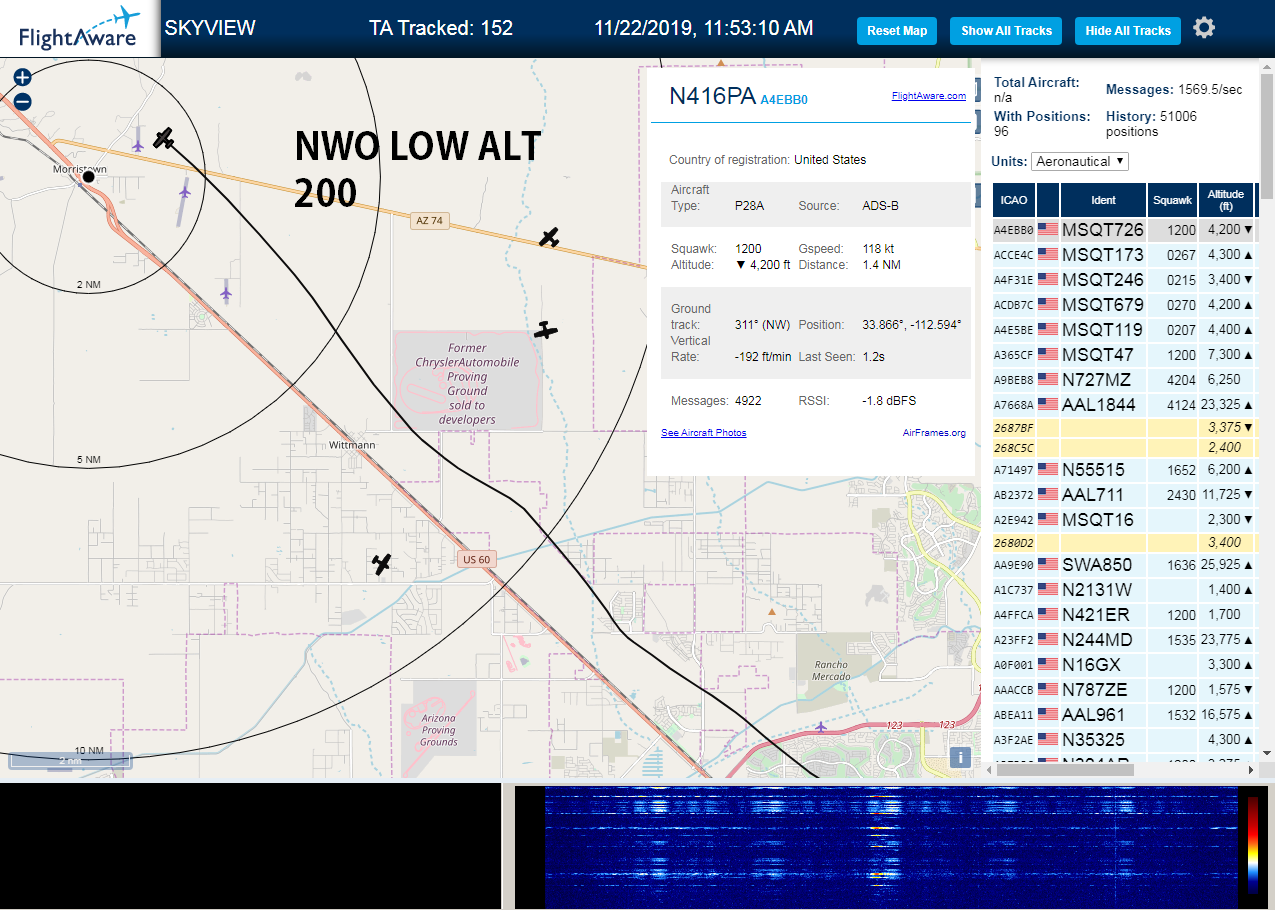This screenshot has height=911, width=1275.
Task: Click the Reset Map button
Action: pyautogui.click(x=897, y=31)
